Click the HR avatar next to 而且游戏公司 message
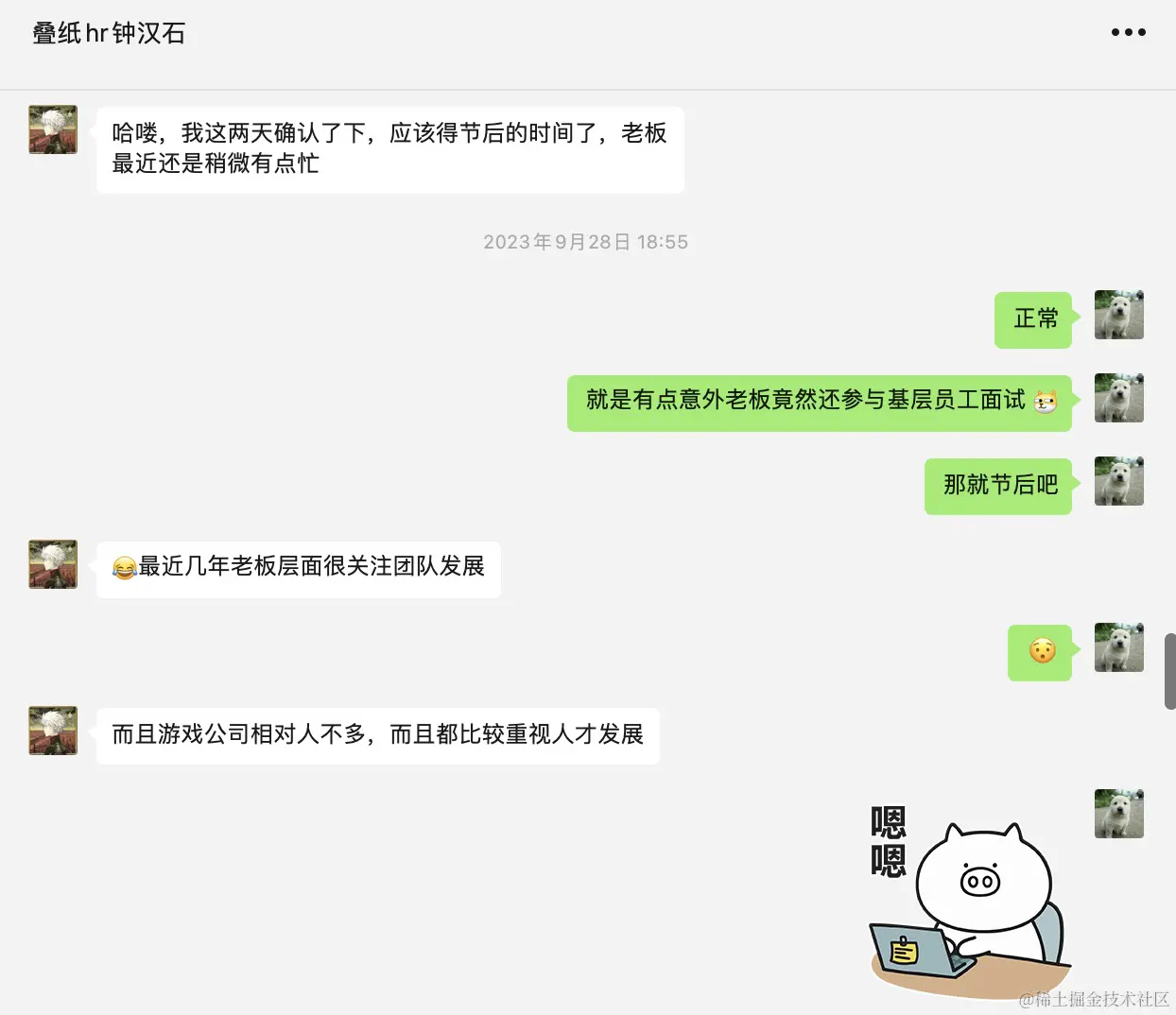This screenshot has width=1176, height=1015. 53,731
